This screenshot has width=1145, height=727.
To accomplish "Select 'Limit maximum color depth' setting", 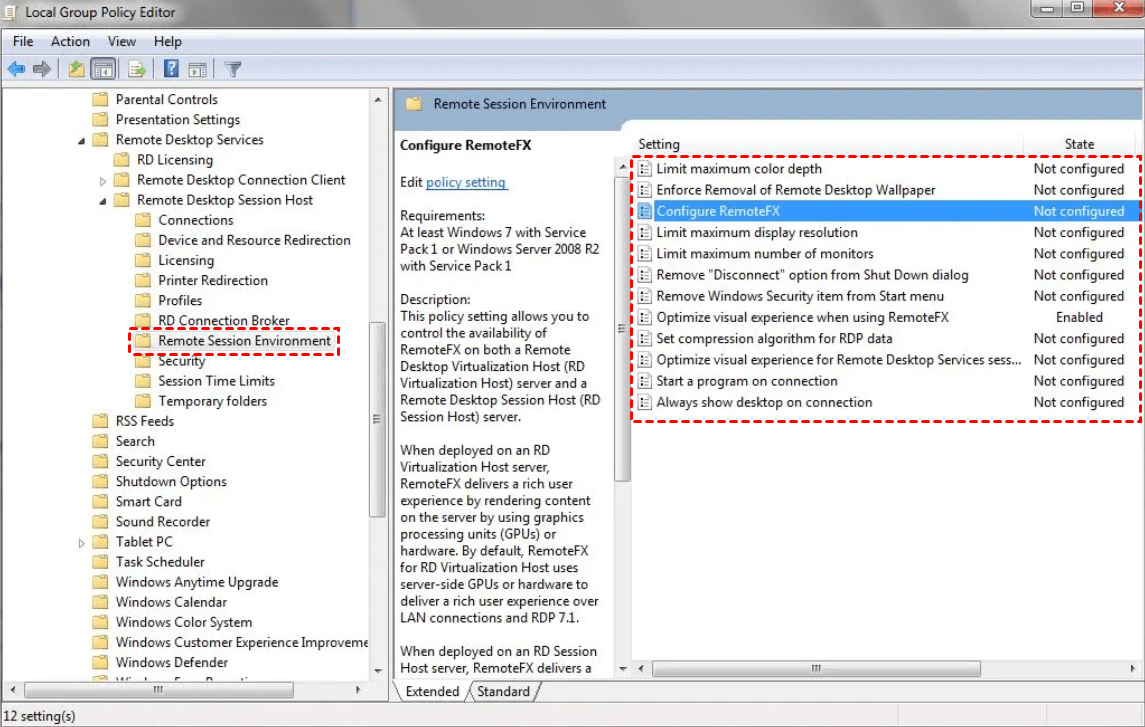I will coord(738,168).
